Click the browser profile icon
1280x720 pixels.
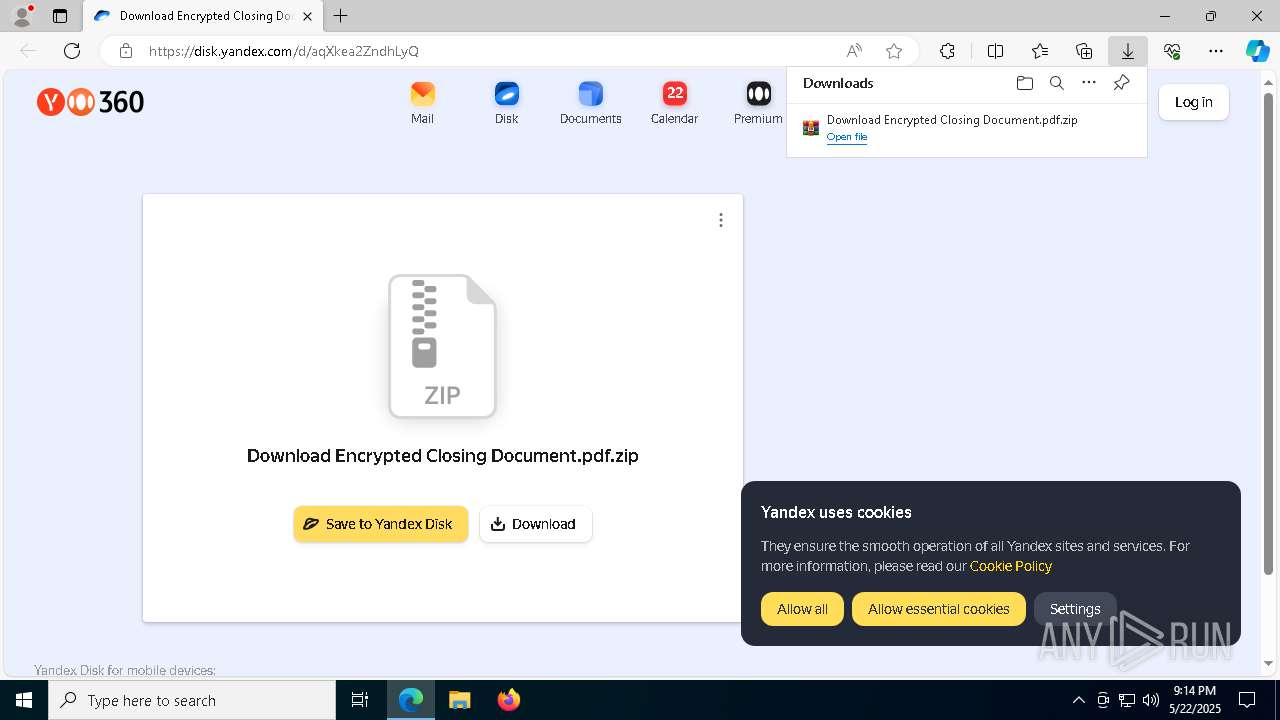point(22,16)
